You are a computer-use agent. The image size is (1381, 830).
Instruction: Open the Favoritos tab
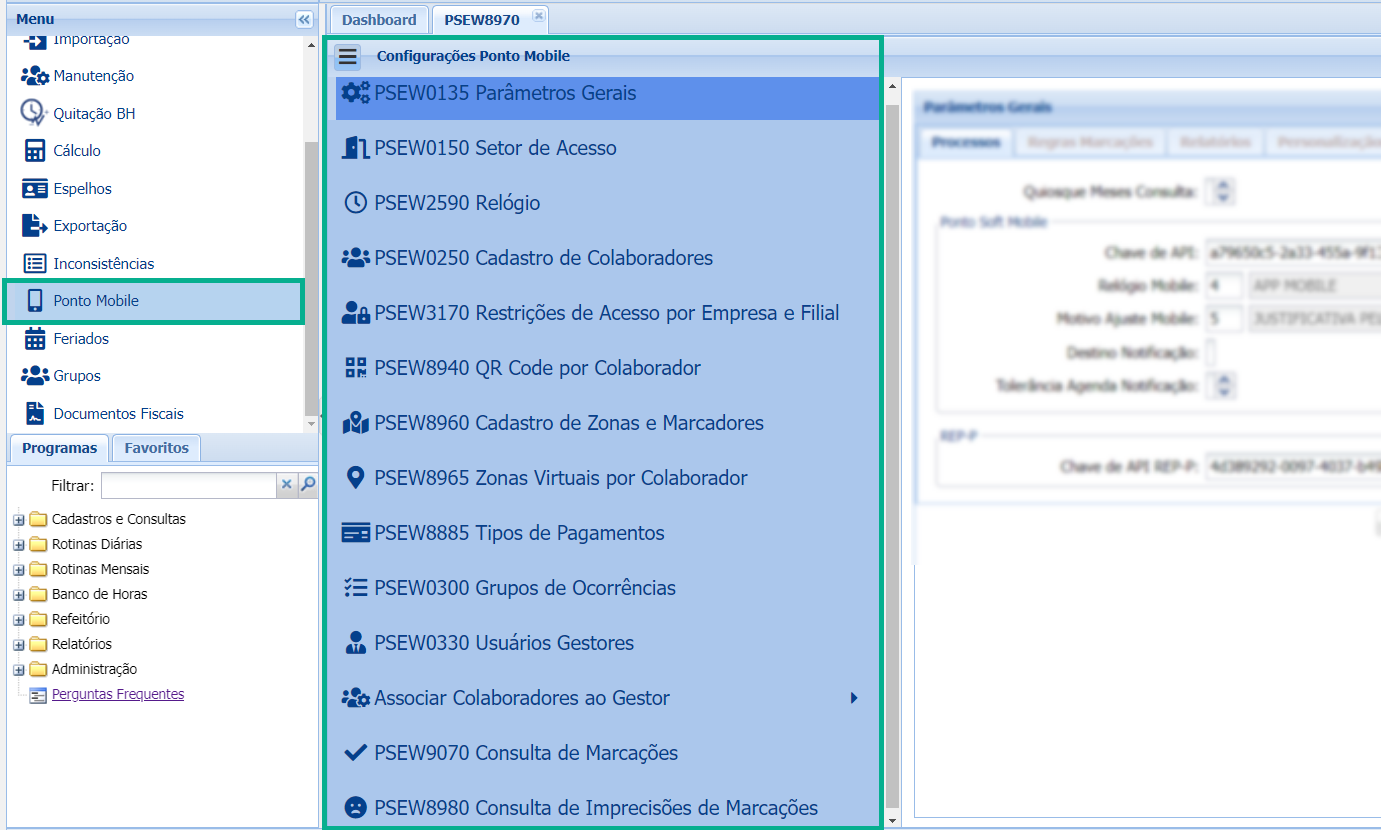point(156,447)
